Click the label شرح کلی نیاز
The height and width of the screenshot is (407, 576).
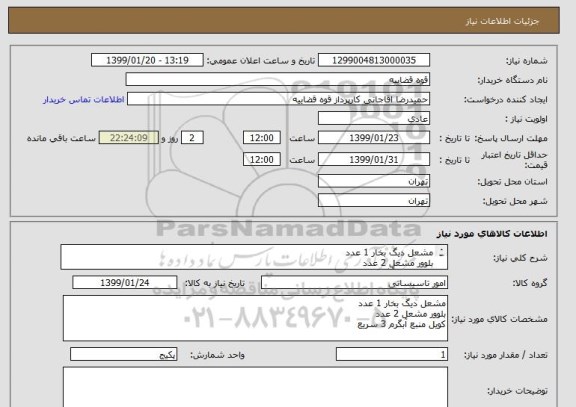[x=520, y=258]
